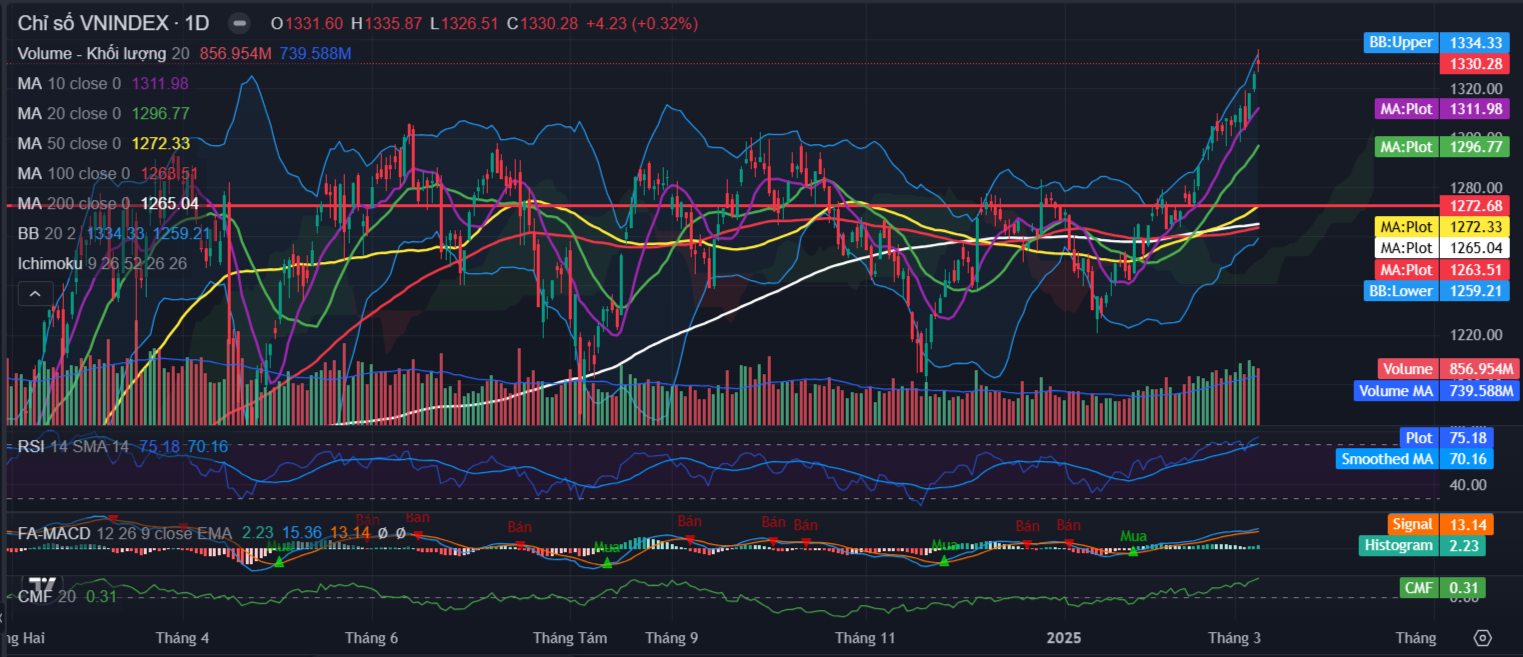Click the orange Signal scale label
This screenshot has width=1523, height=657.
[x=1412, y=524]
